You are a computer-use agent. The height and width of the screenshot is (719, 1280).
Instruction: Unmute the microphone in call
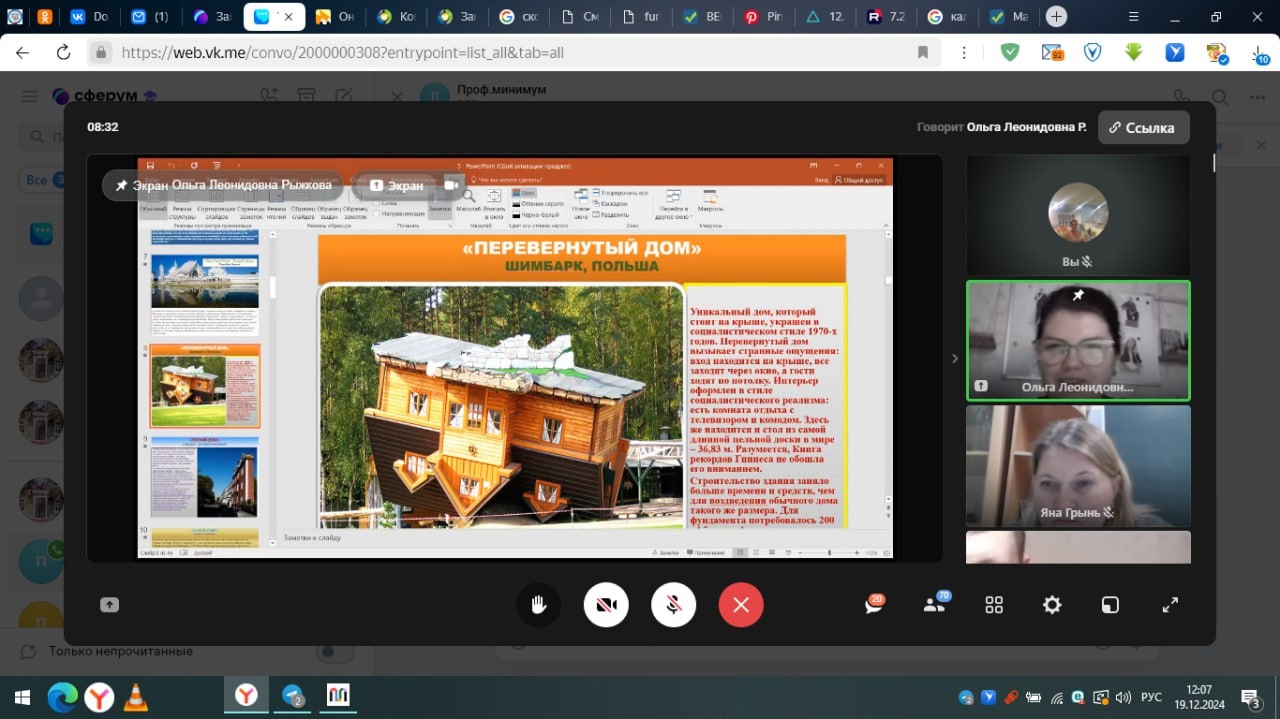[x=674, y=605]
